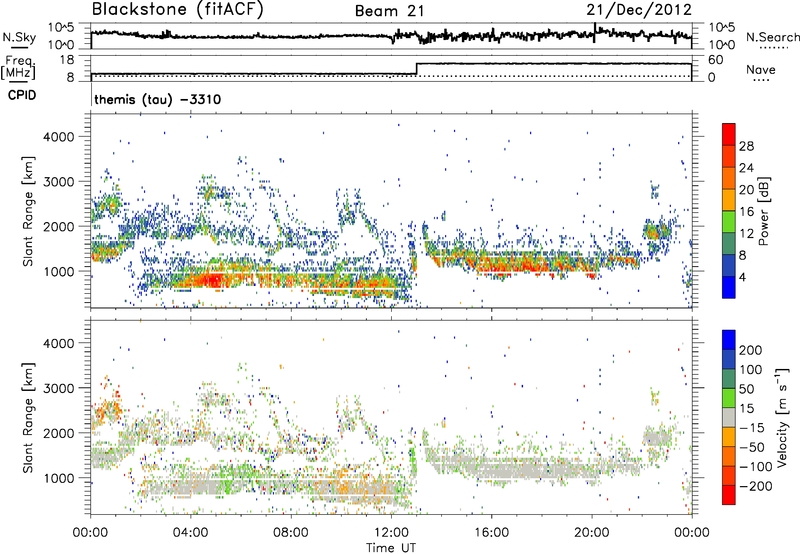800x554 pixels.
Task: Click the 'Velocity [m s-1]' color bar label
Action: coord(782,417)
